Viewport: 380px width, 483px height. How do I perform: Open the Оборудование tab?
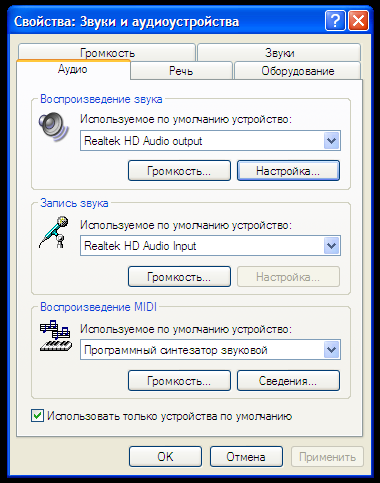click(298, 71)
